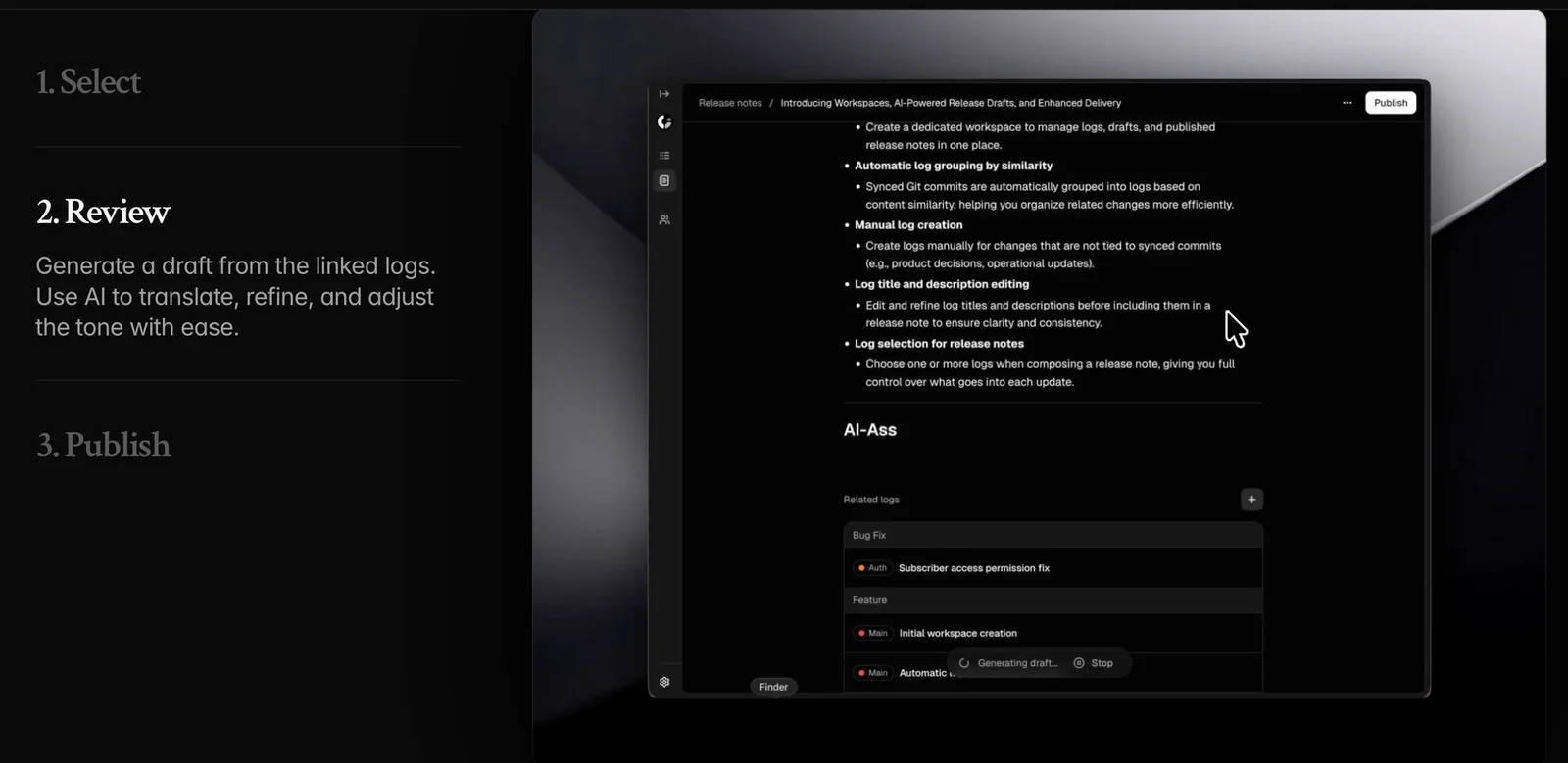1568x763 pixels.
Task: Open the Subscriber access permission fix log
Action: [973, 568]
